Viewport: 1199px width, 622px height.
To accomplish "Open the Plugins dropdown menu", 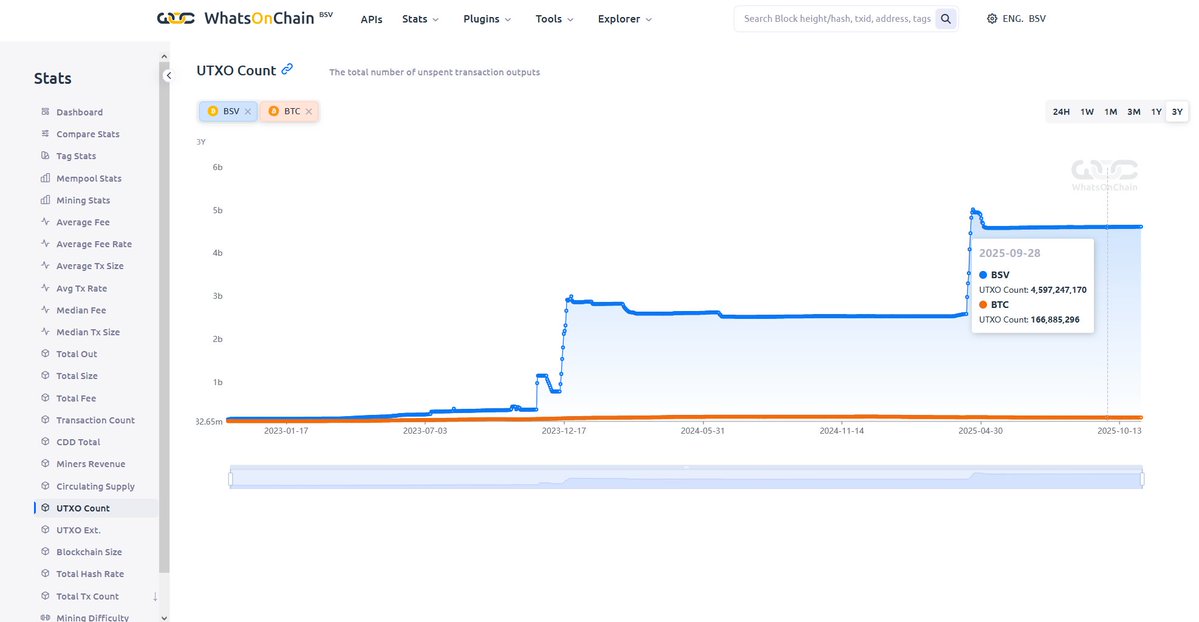I will pos(487,19).
